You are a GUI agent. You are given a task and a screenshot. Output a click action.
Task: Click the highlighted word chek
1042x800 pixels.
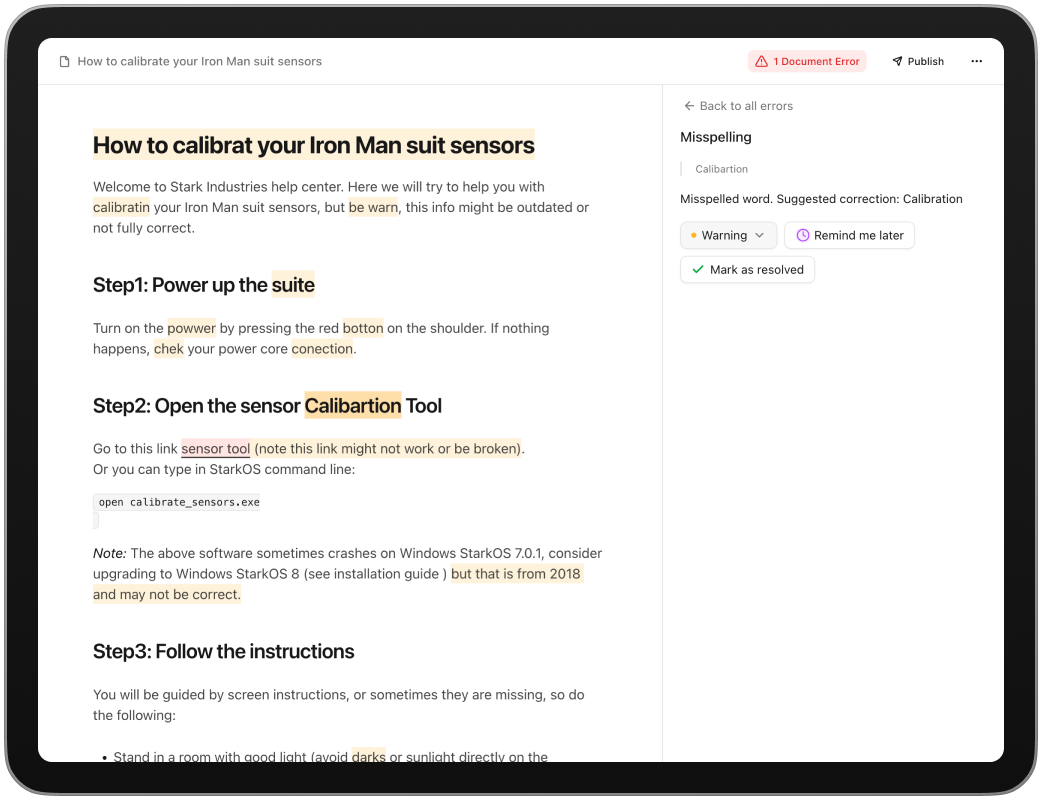pyautogui.click(x=169, y=349)
